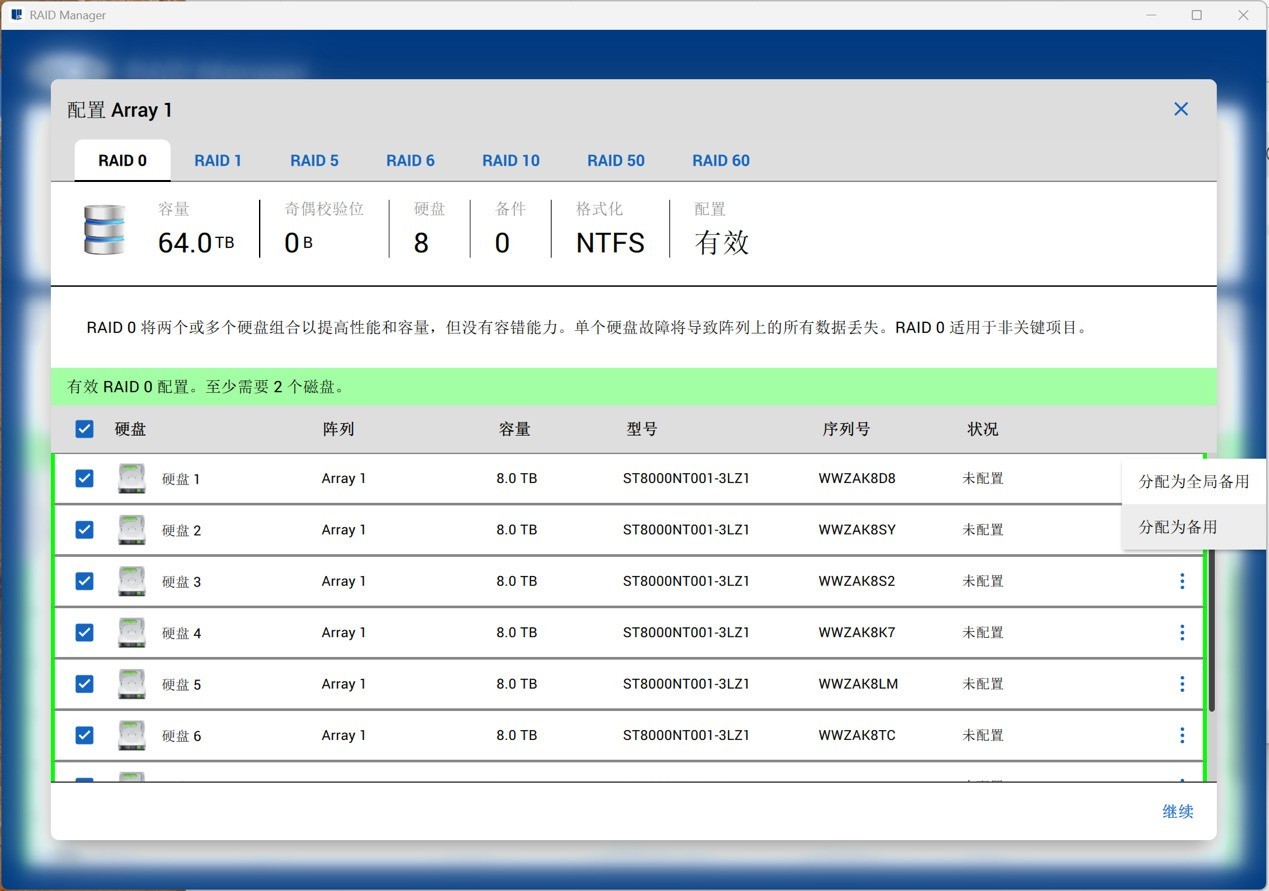Image resolution: width=1269 pixels, height=891 pixels.
Task: Click the green 有效 RAID 0 配置 status banner
Action: pyautogui.click(x=634, y=386)
